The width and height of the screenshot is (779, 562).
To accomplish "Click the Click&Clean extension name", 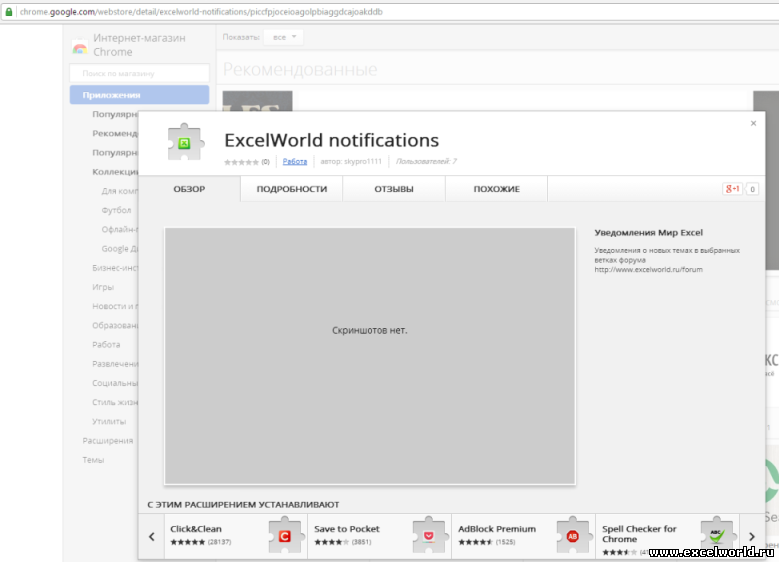I will pos(196,529).
